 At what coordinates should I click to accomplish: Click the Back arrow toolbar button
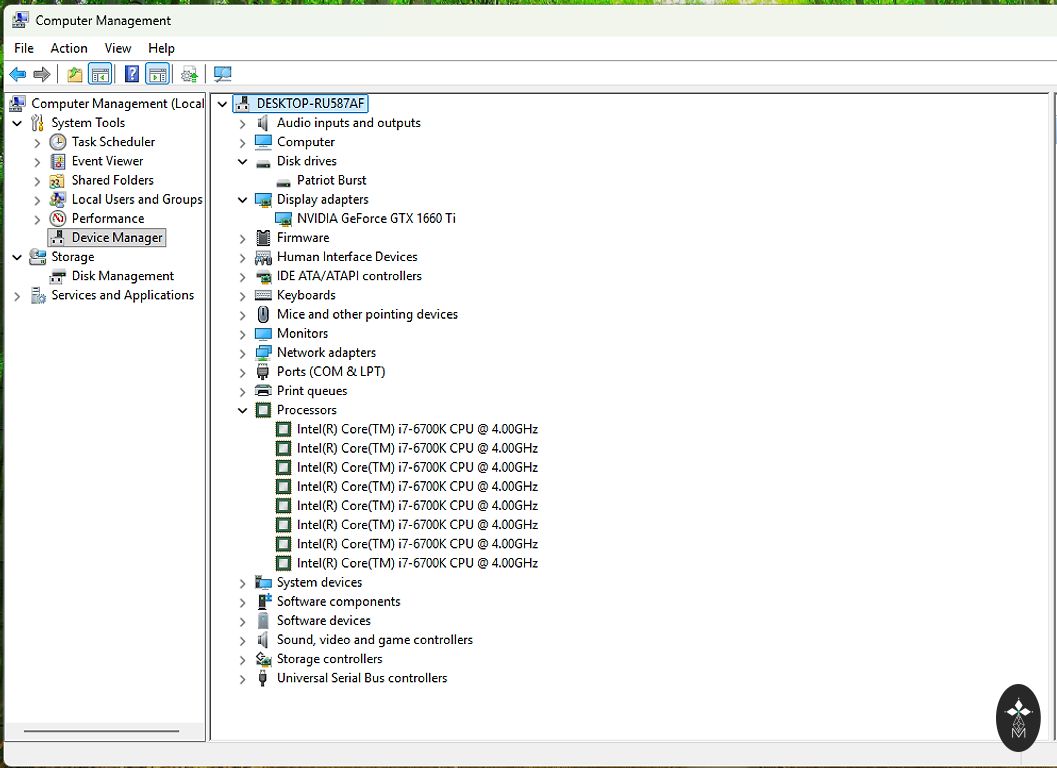[17, 74]
